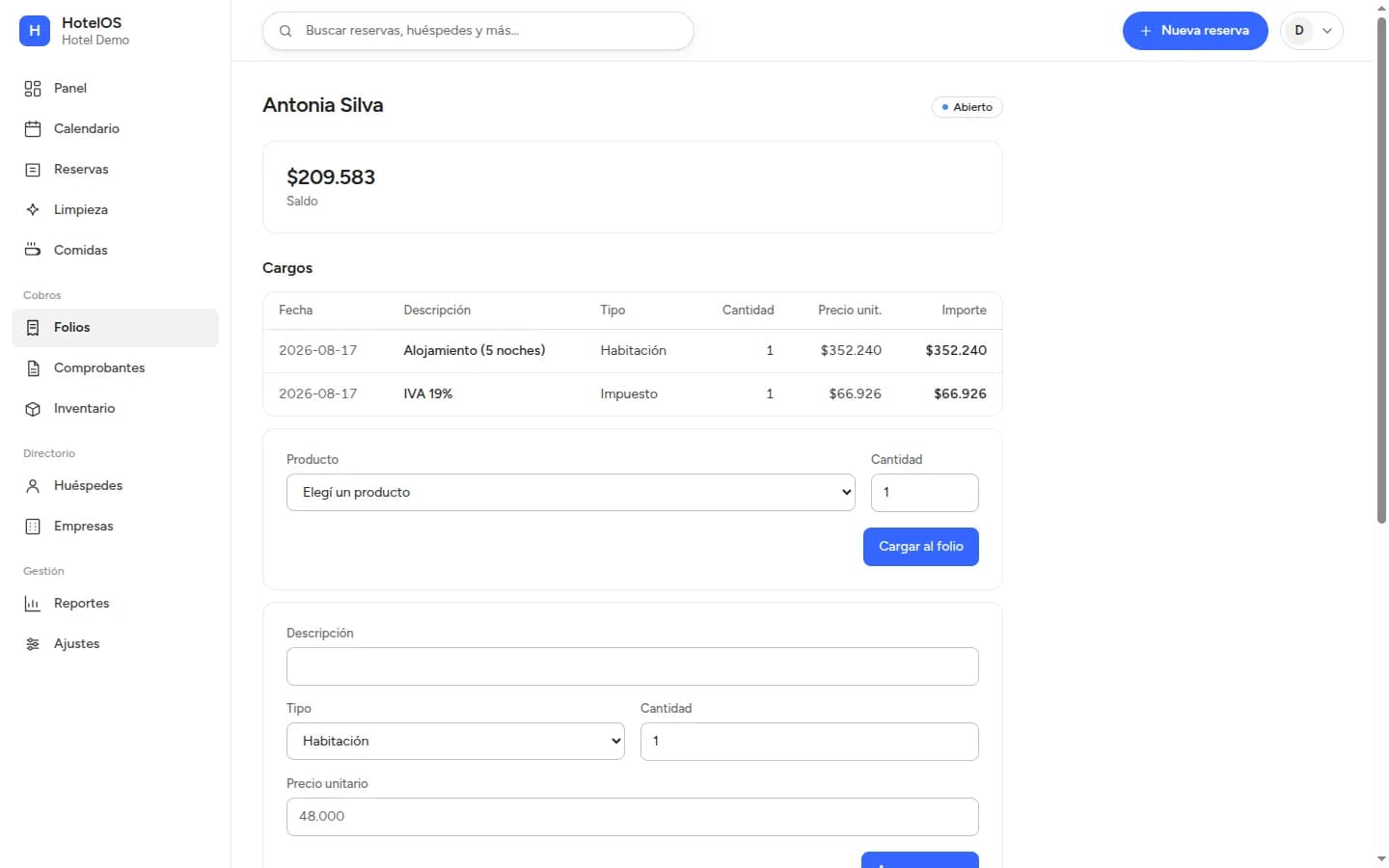Click the search magnifier icon

(x=286, y=31)
